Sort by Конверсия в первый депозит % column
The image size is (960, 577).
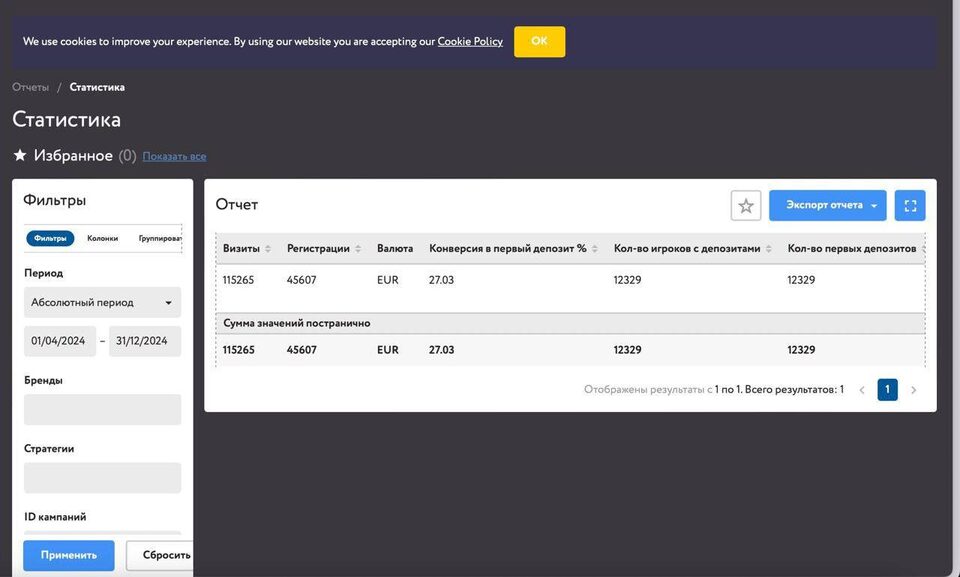coord(595,249)
